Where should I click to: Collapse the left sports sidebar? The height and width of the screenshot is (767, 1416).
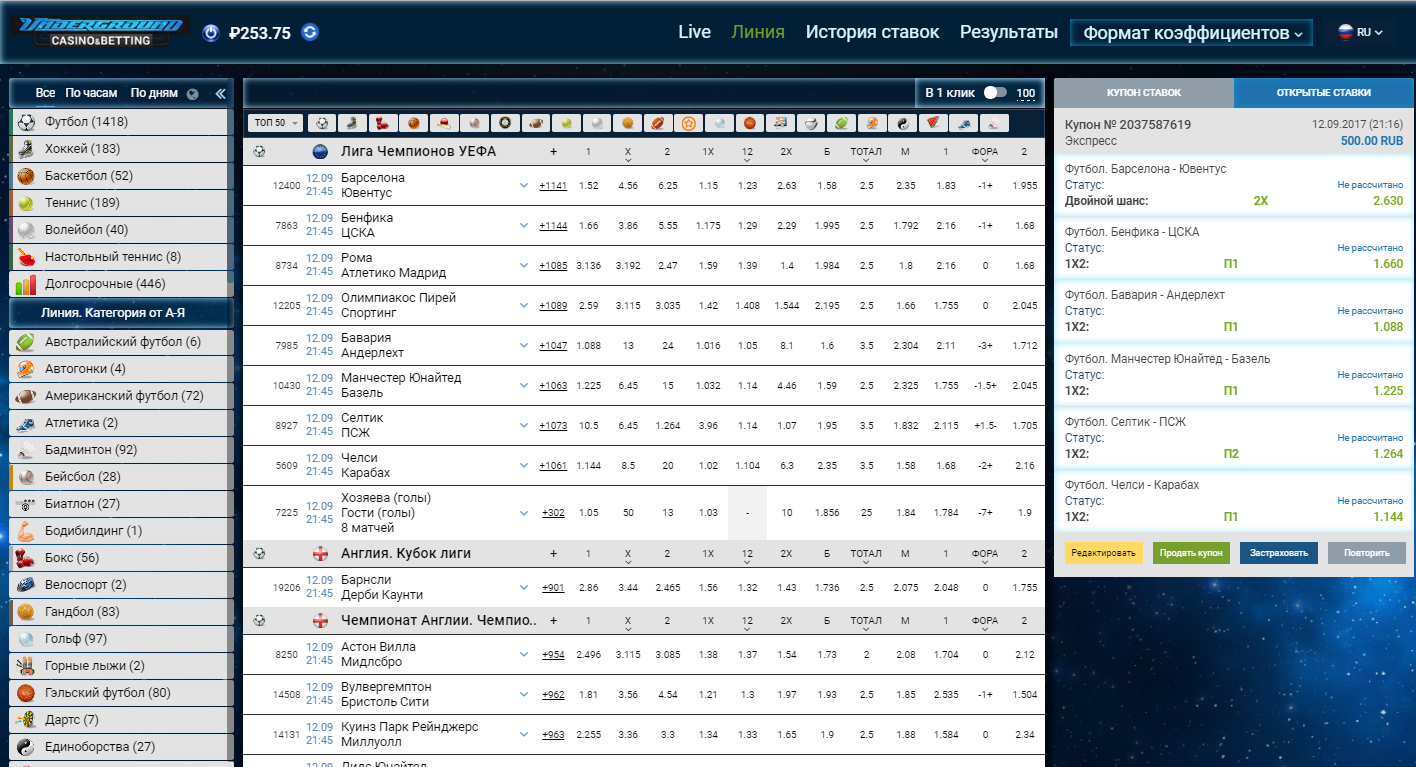point(221,94)
